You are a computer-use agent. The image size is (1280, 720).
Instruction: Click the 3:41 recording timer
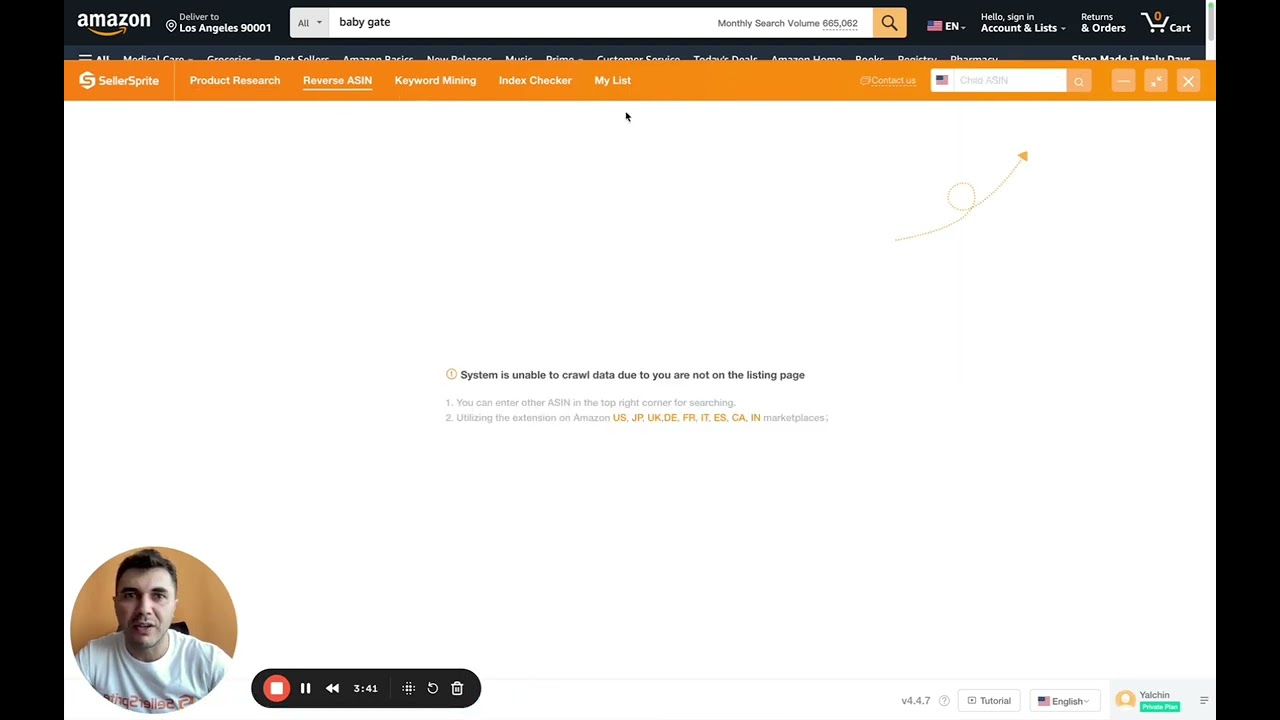coord(366,688)
